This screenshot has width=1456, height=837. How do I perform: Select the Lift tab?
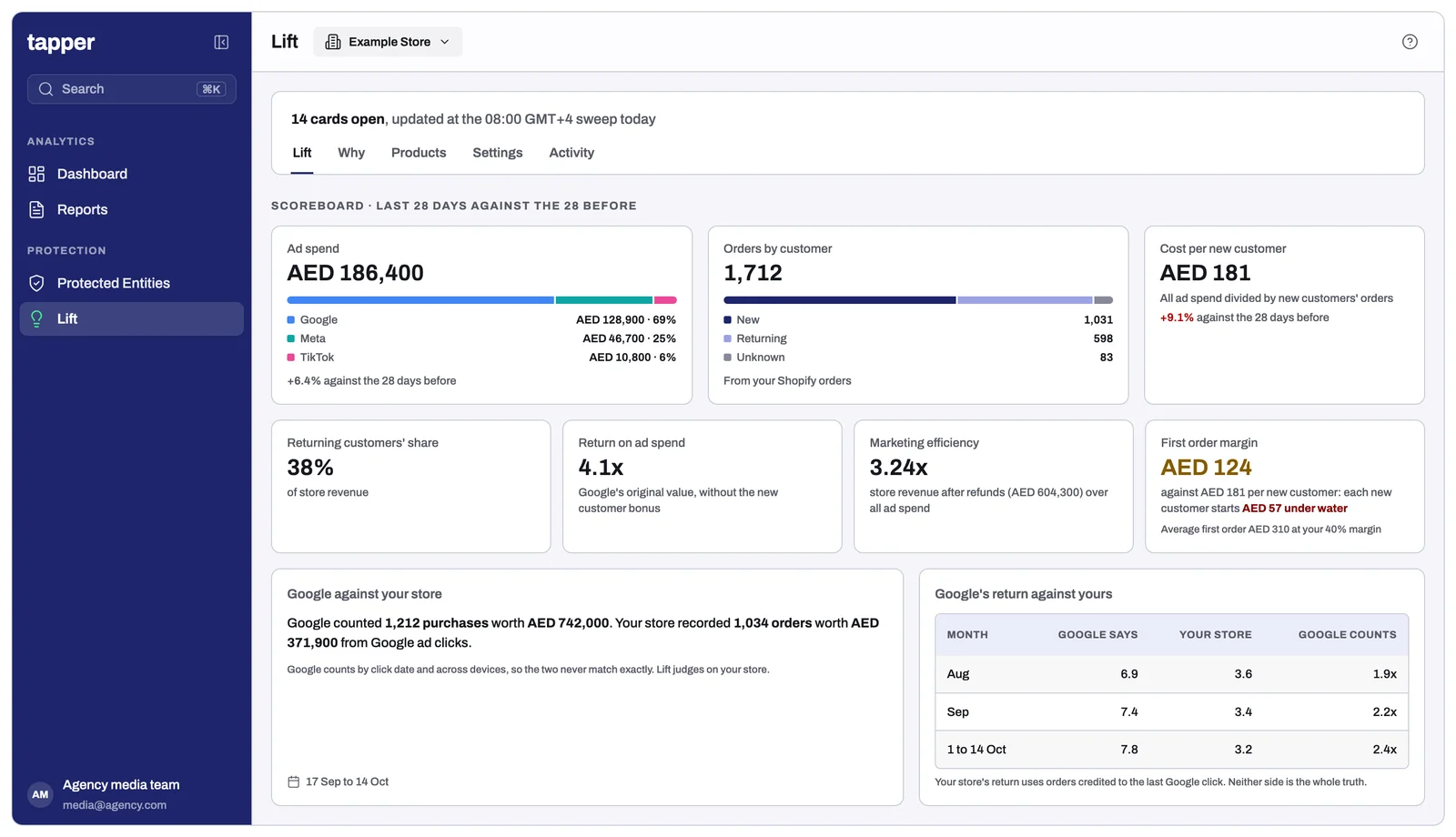pos(302,153)
